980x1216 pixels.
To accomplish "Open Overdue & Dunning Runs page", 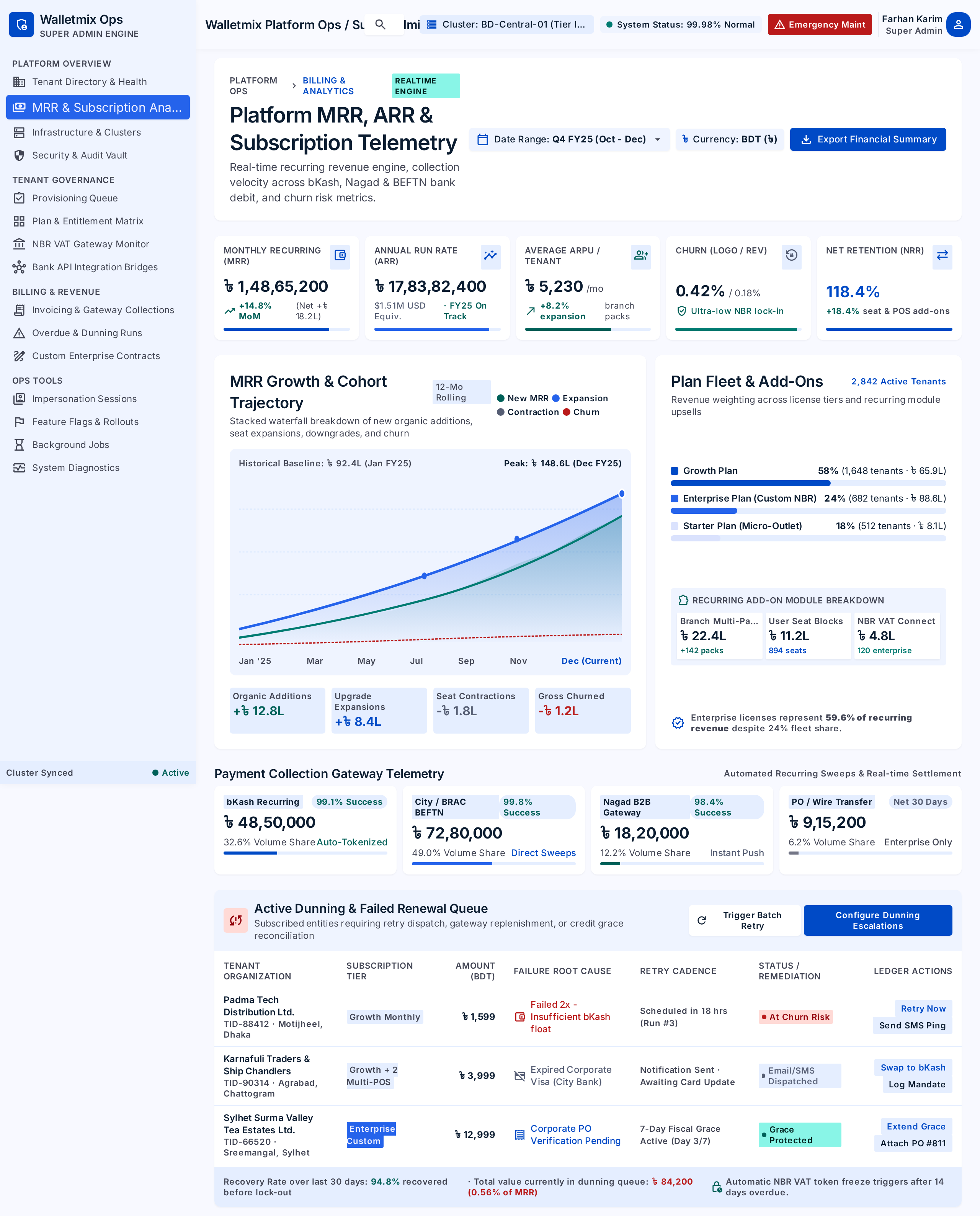I will 98,333.
